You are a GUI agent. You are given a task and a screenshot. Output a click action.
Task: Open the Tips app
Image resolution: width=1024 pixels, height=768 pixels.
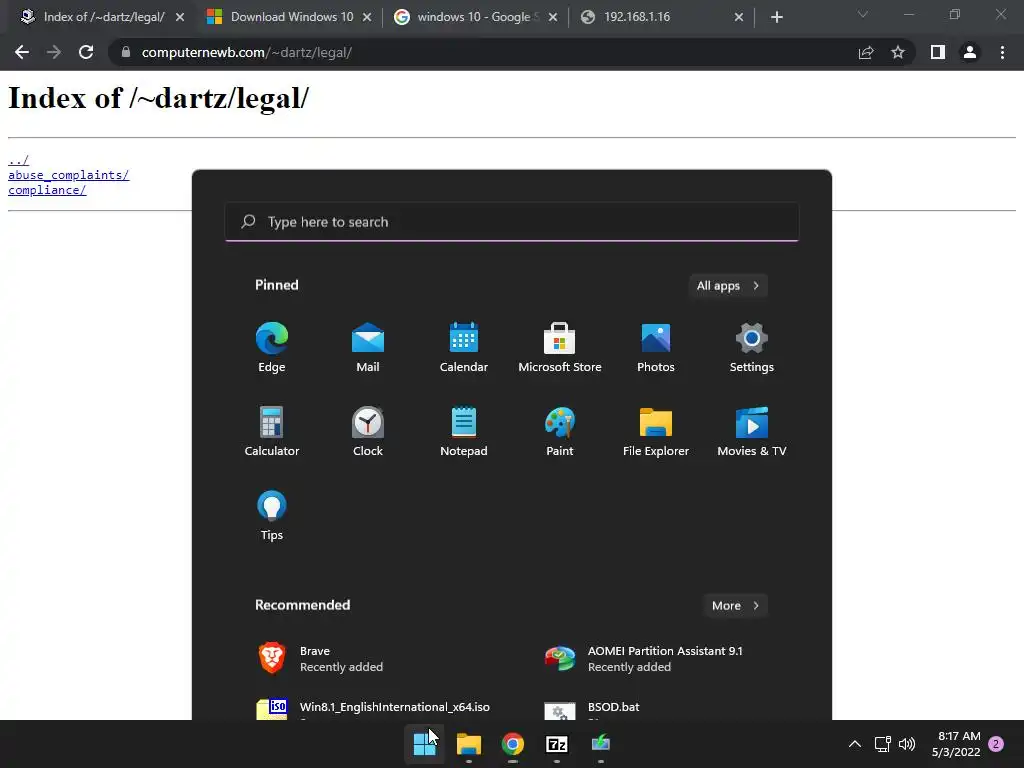272,516
